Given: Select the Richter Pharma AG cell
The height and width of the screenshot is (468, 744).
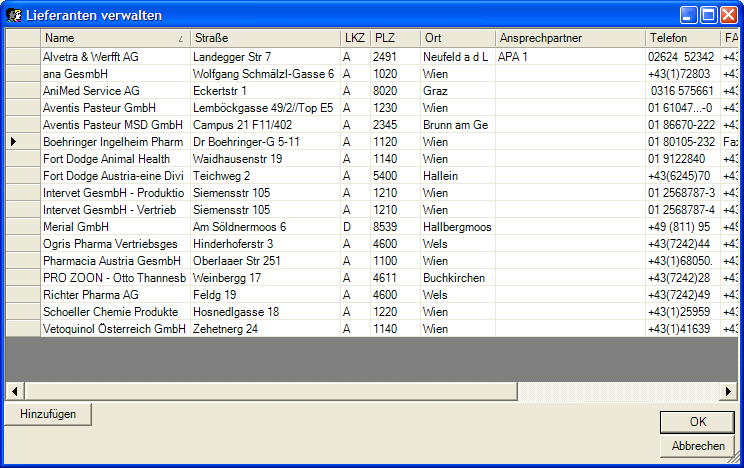Looking at the screenshot, I should [x=115, y=295].
